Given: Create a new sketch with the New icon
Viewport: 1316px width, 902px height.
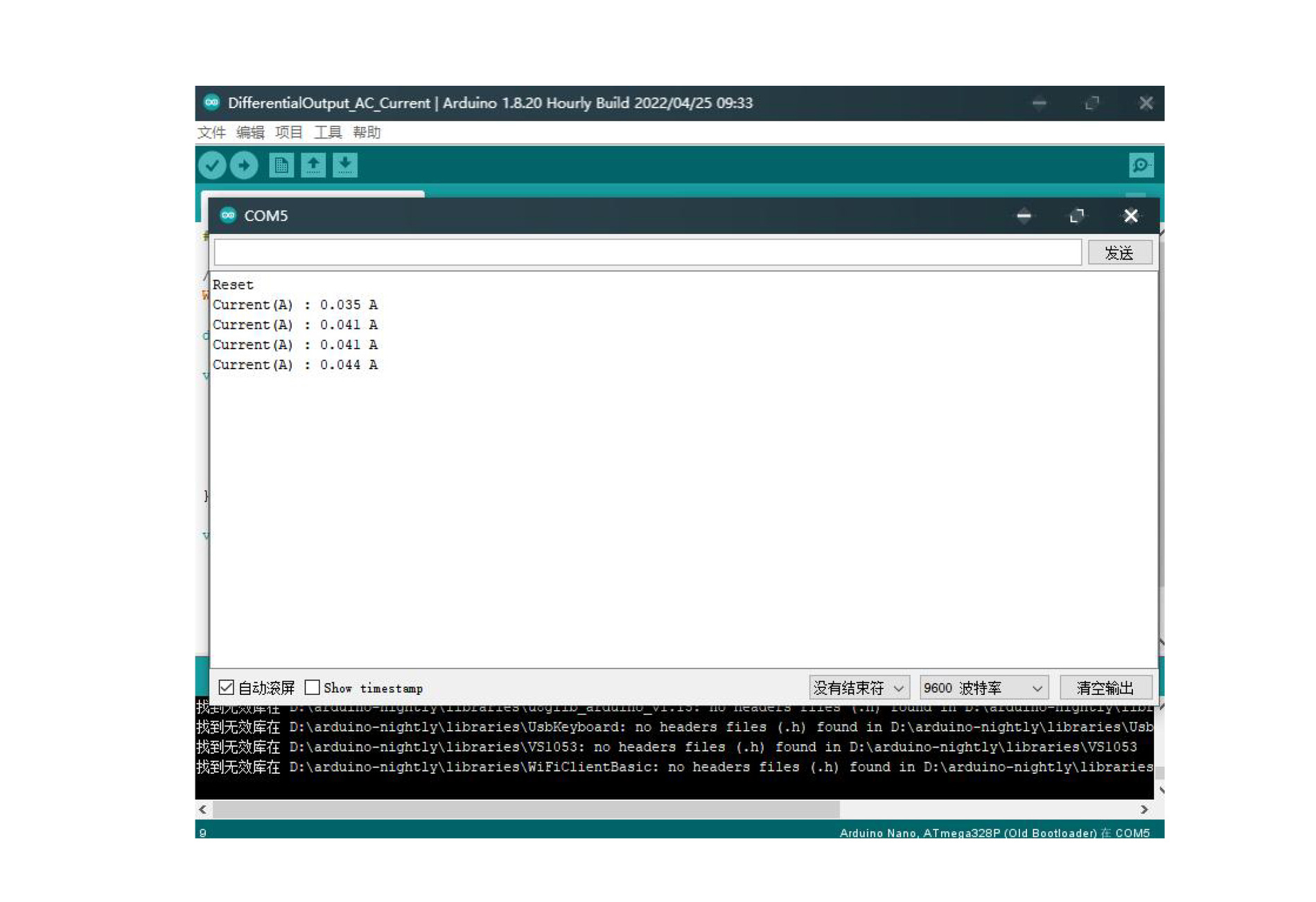Looking at the screenshot, I should 281,165.
